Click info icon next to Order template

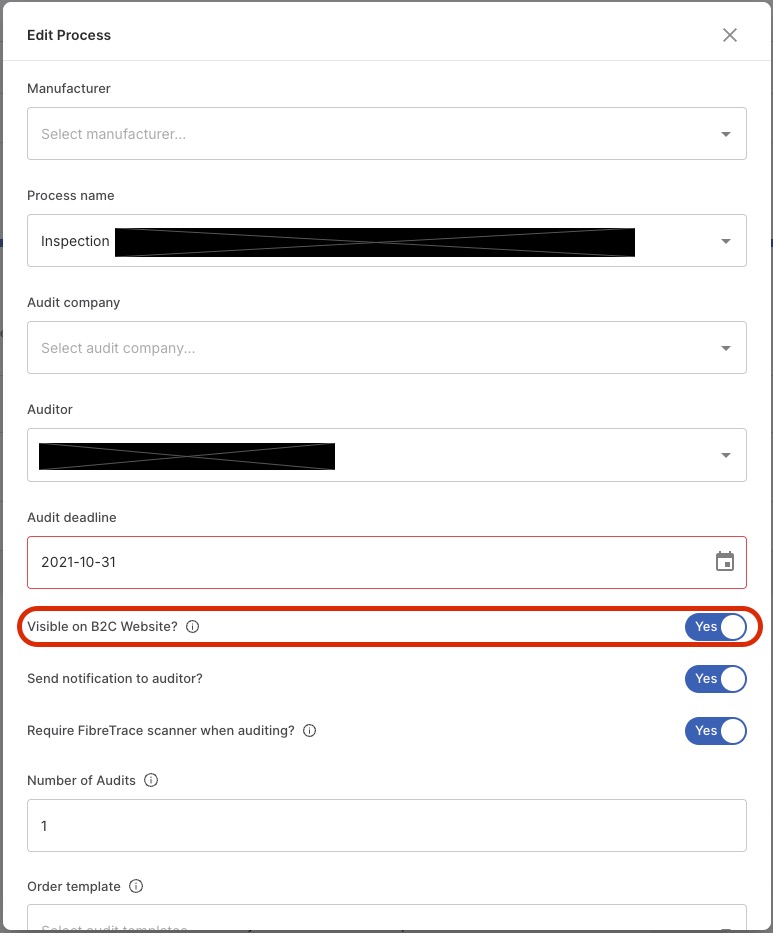point(136,886)
